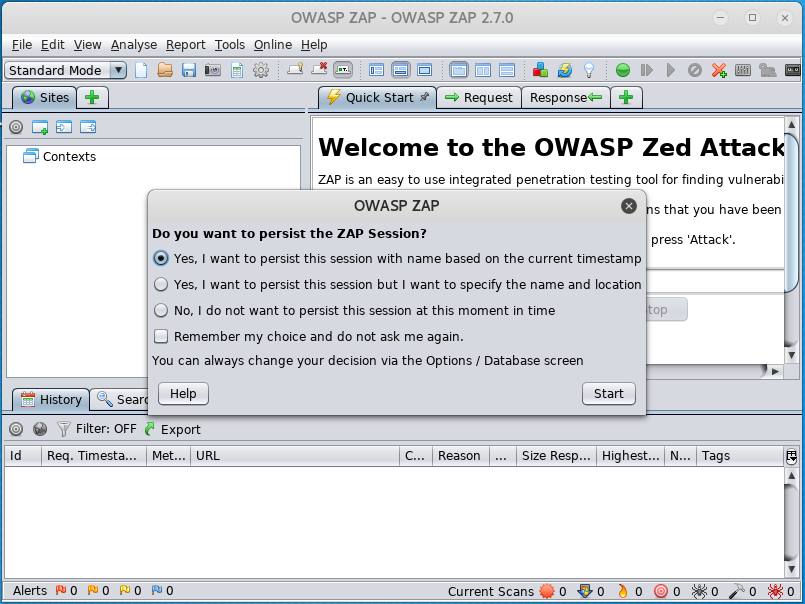This screenshot has height=604, width=805.
Task: Click the flame scan icon in status bar
Action: click(x=623, y=591)
